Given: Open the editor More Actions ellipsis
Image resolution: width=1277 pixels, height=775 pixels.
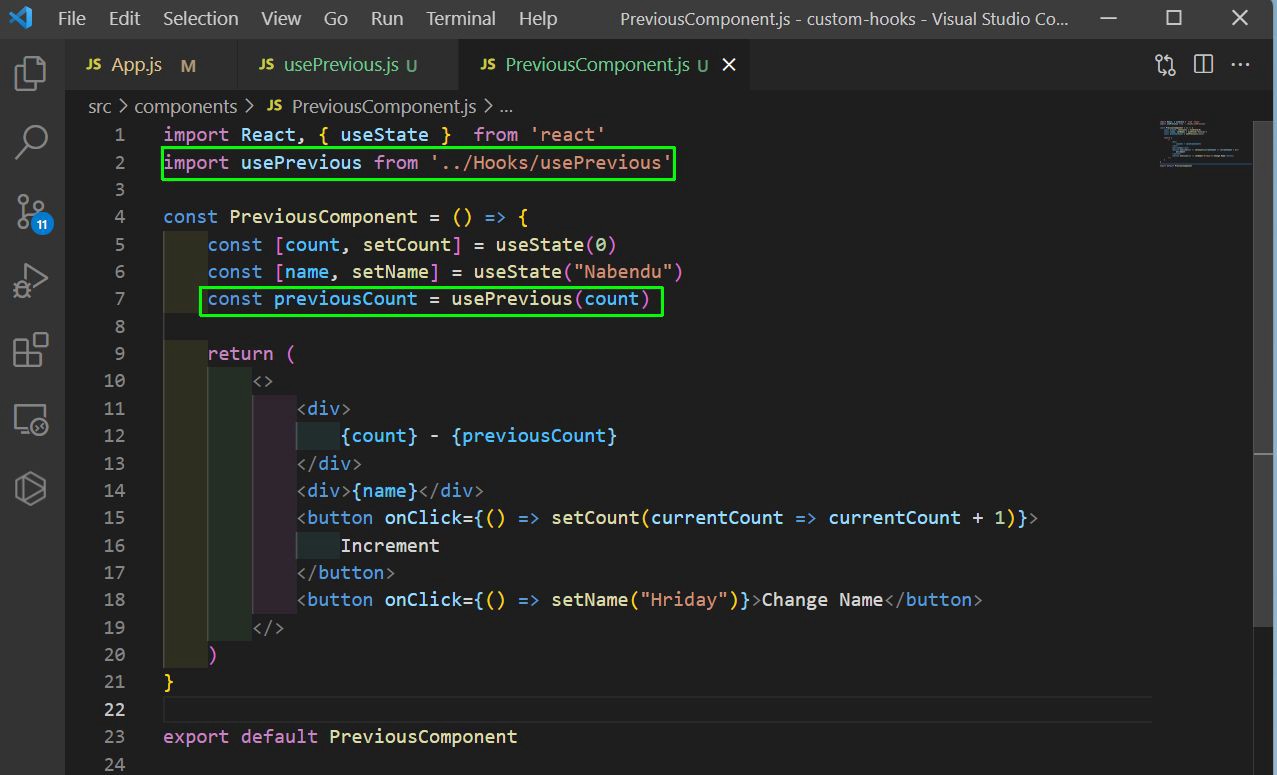Looking at the screenshot, I should pos(1241,65).
